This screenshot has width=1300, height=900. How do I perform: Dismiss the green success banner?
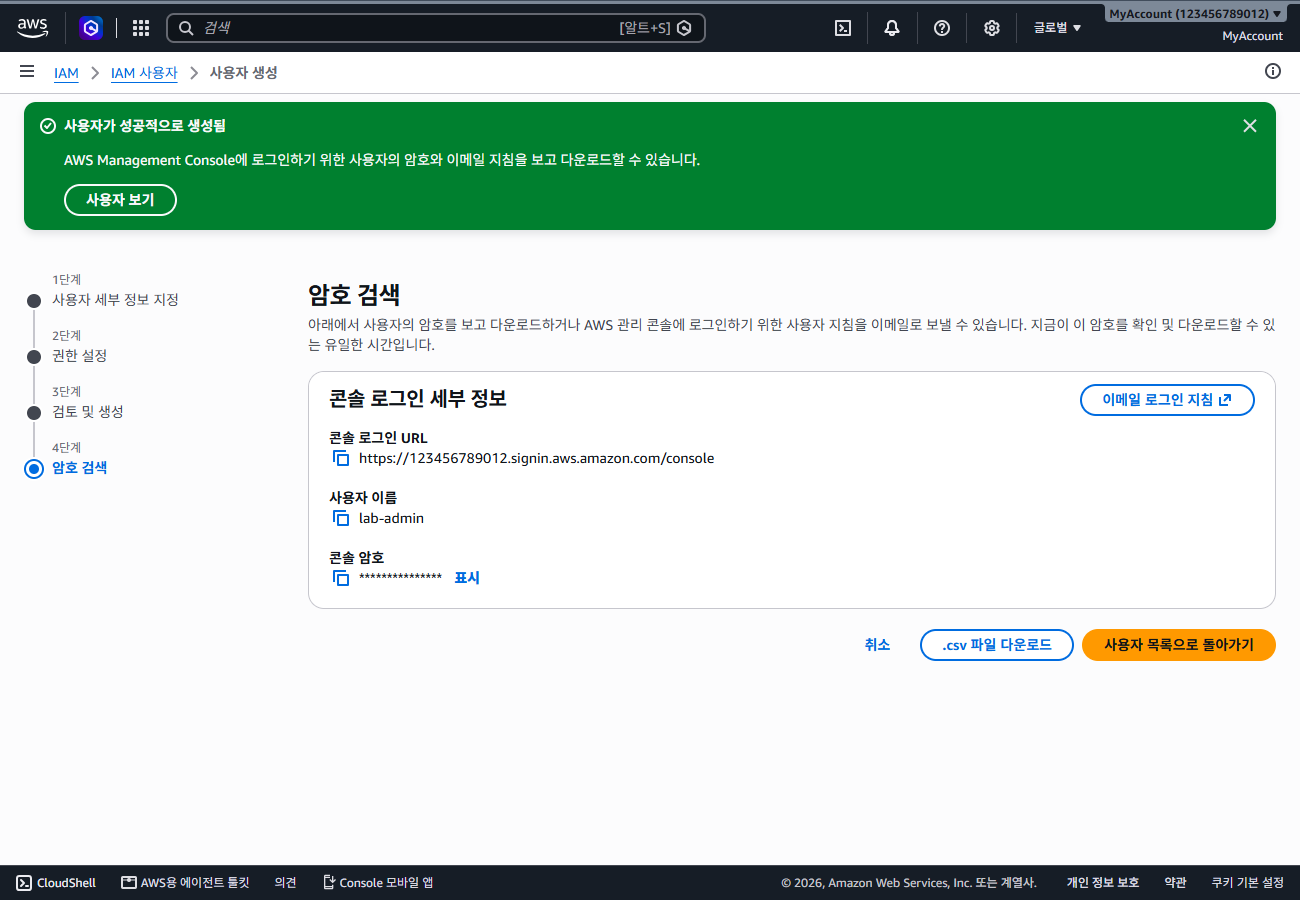click(x=1250, y=126)
